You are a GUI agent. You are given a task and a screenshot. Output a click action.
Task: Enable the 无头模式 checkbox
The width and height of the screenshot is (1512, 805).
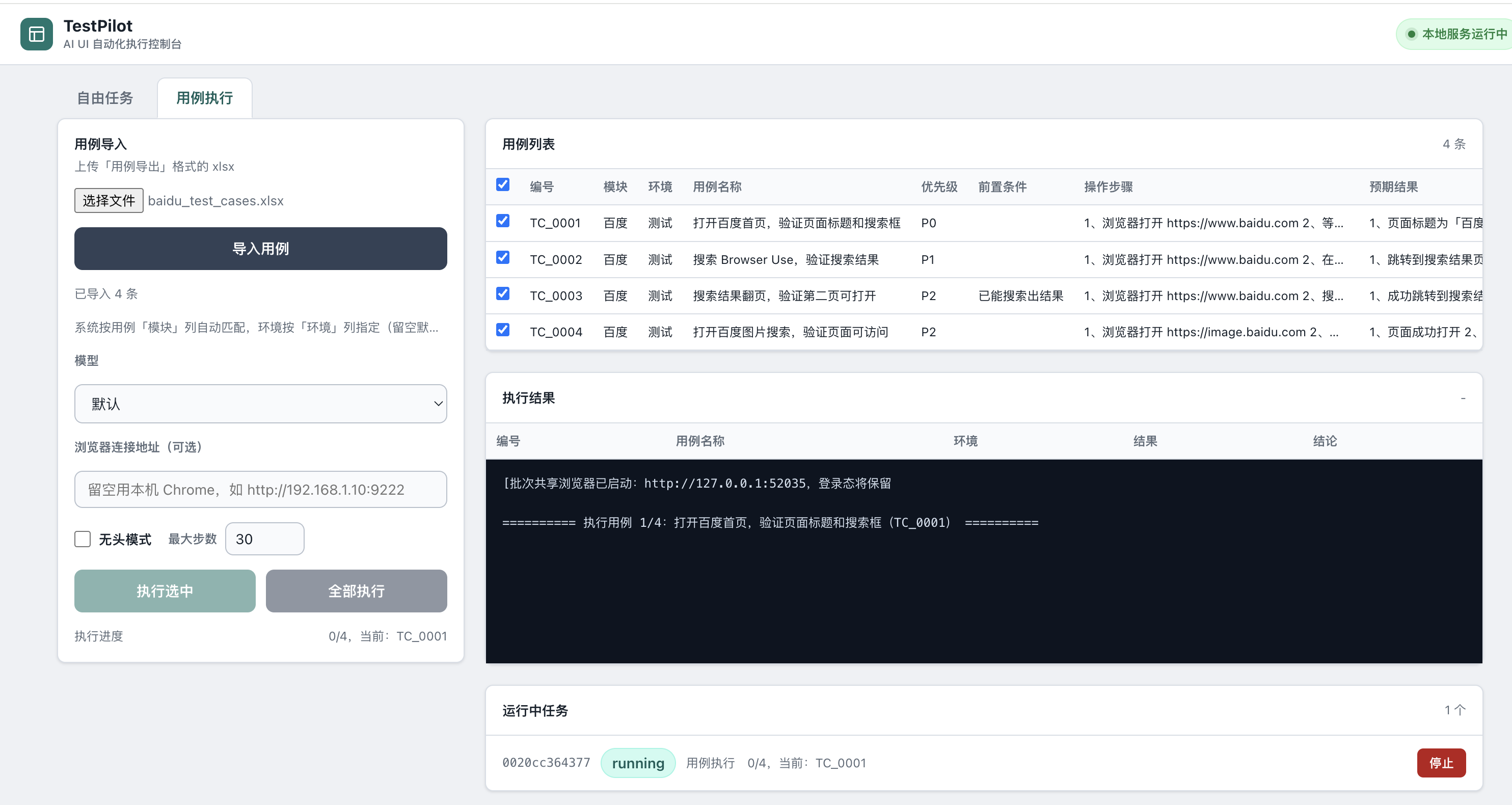click(83, 539)
